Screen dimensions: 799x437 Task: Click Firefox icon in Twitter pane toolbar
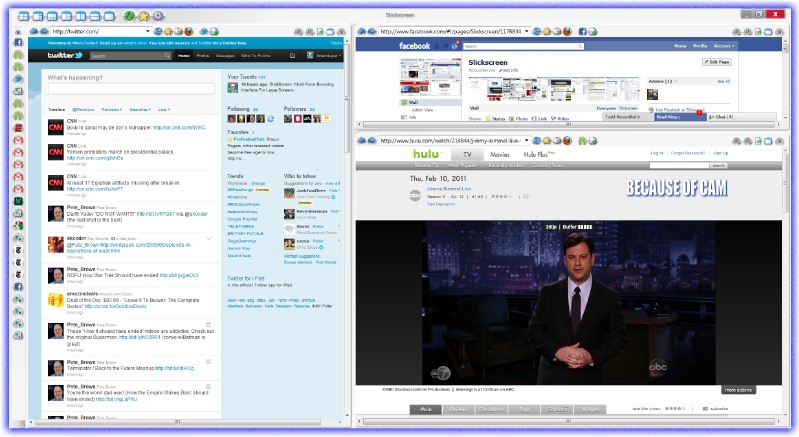(x=189, y=32)
